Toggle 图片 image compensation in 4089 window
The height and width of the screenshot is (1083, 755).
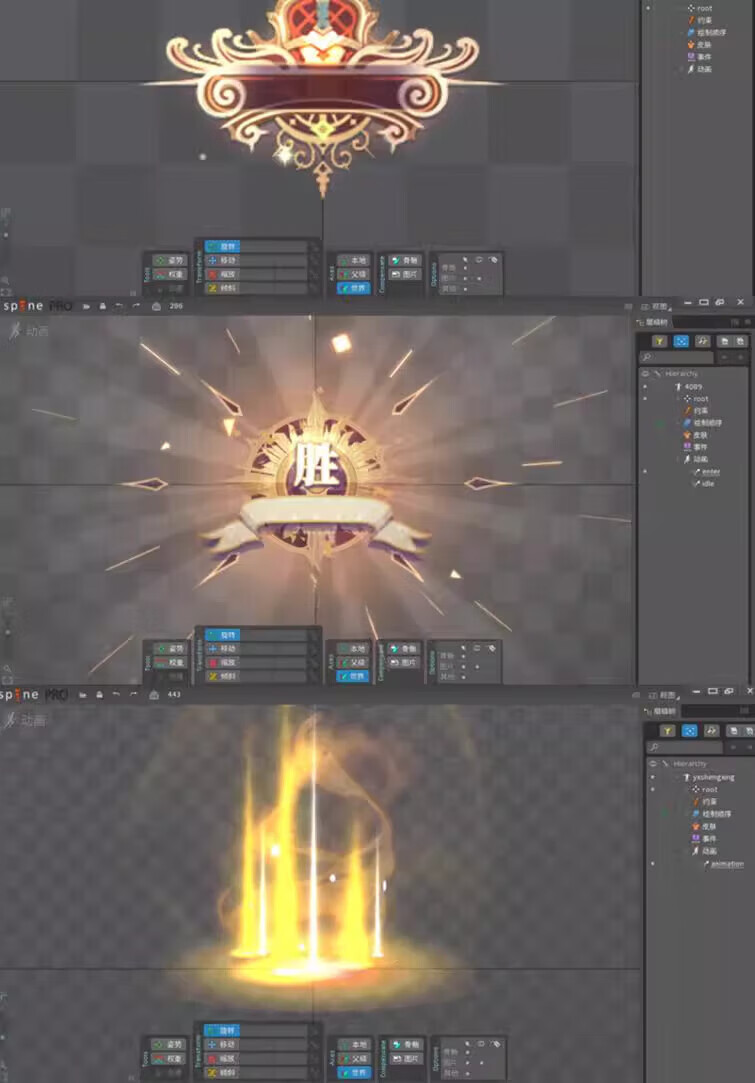(x=404, y=662)
